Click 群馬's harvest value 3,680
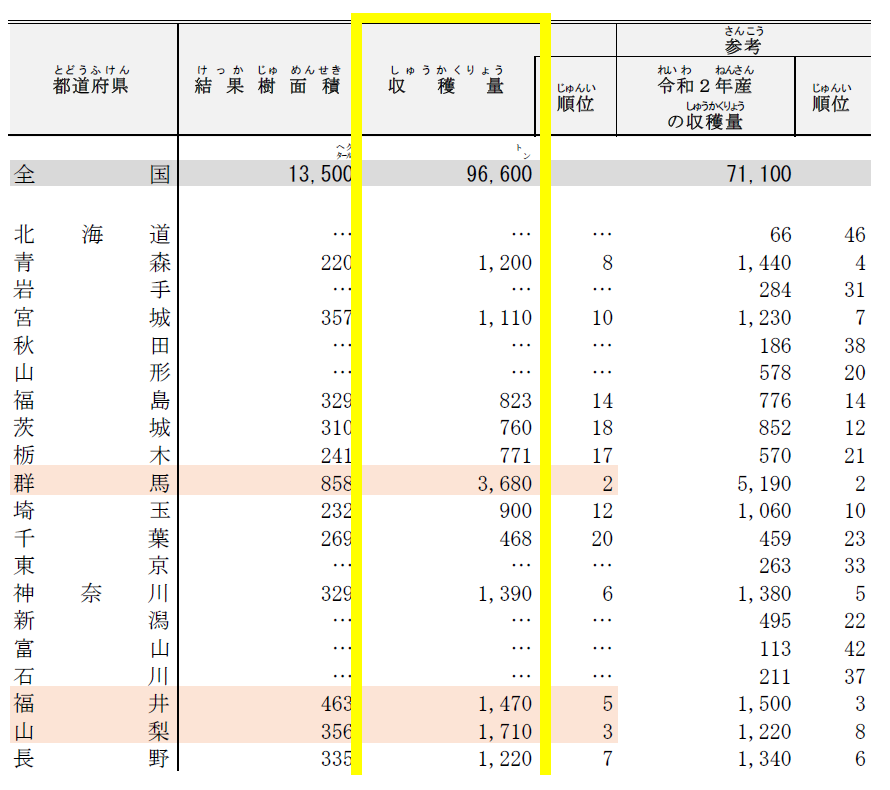 pyautogui.click(x=504, y=484)
